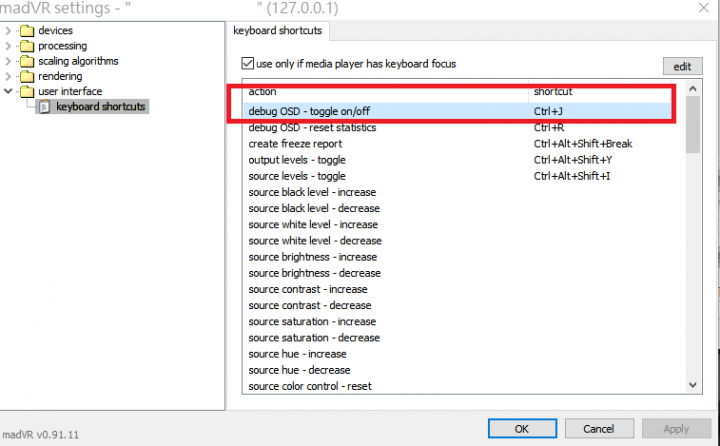Click the processing folder icon
Screen dimensions: 720x446
27,46
